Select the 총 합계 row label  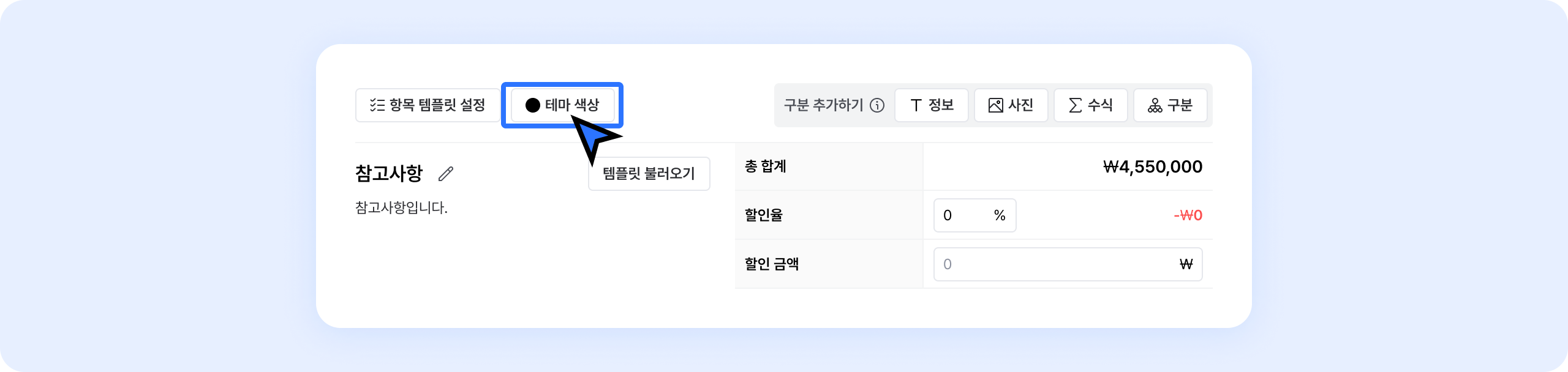click(766, 166)
